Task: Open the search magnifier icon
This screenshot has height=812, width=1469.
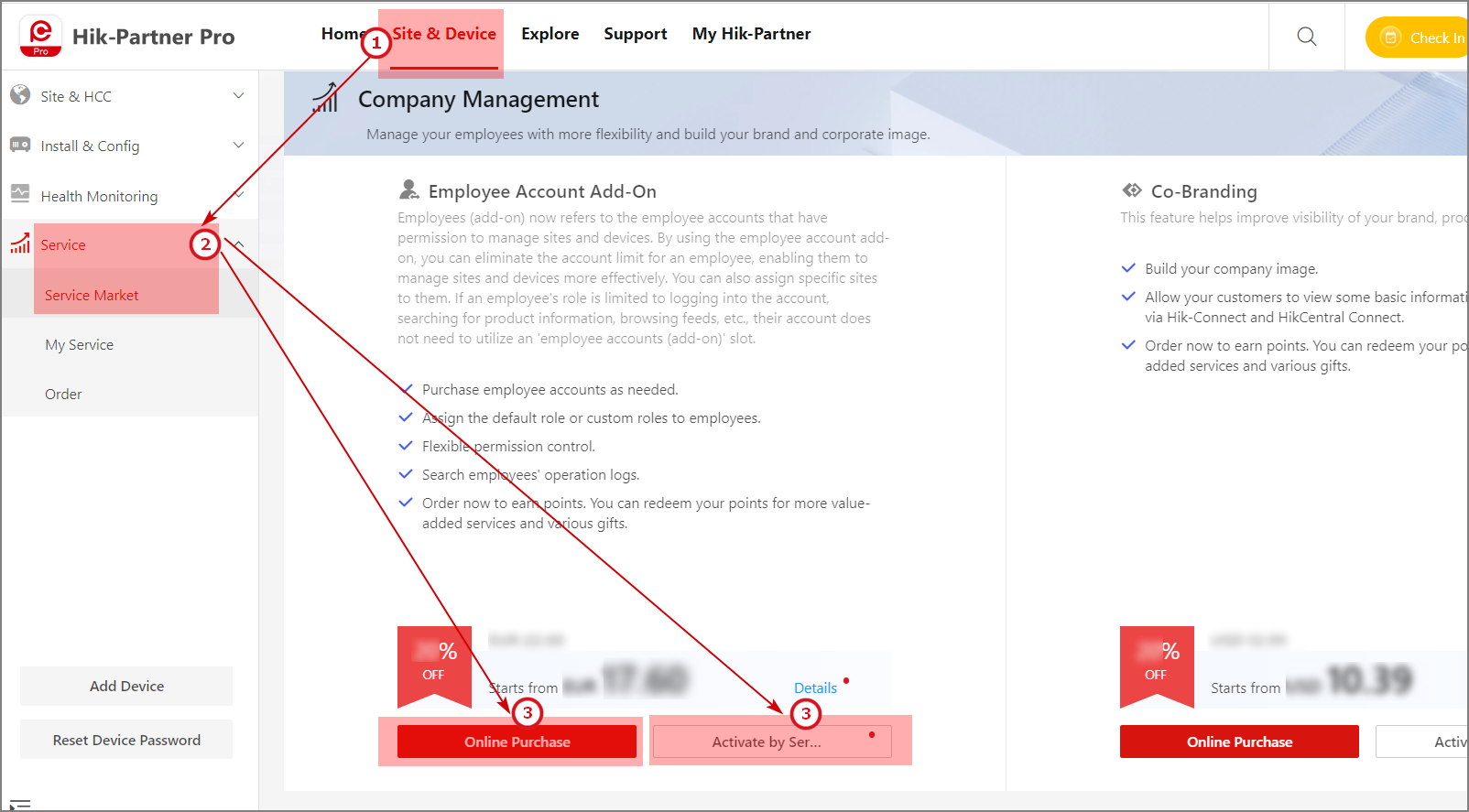Action: pyautogui.click(x=1307, y=37)
